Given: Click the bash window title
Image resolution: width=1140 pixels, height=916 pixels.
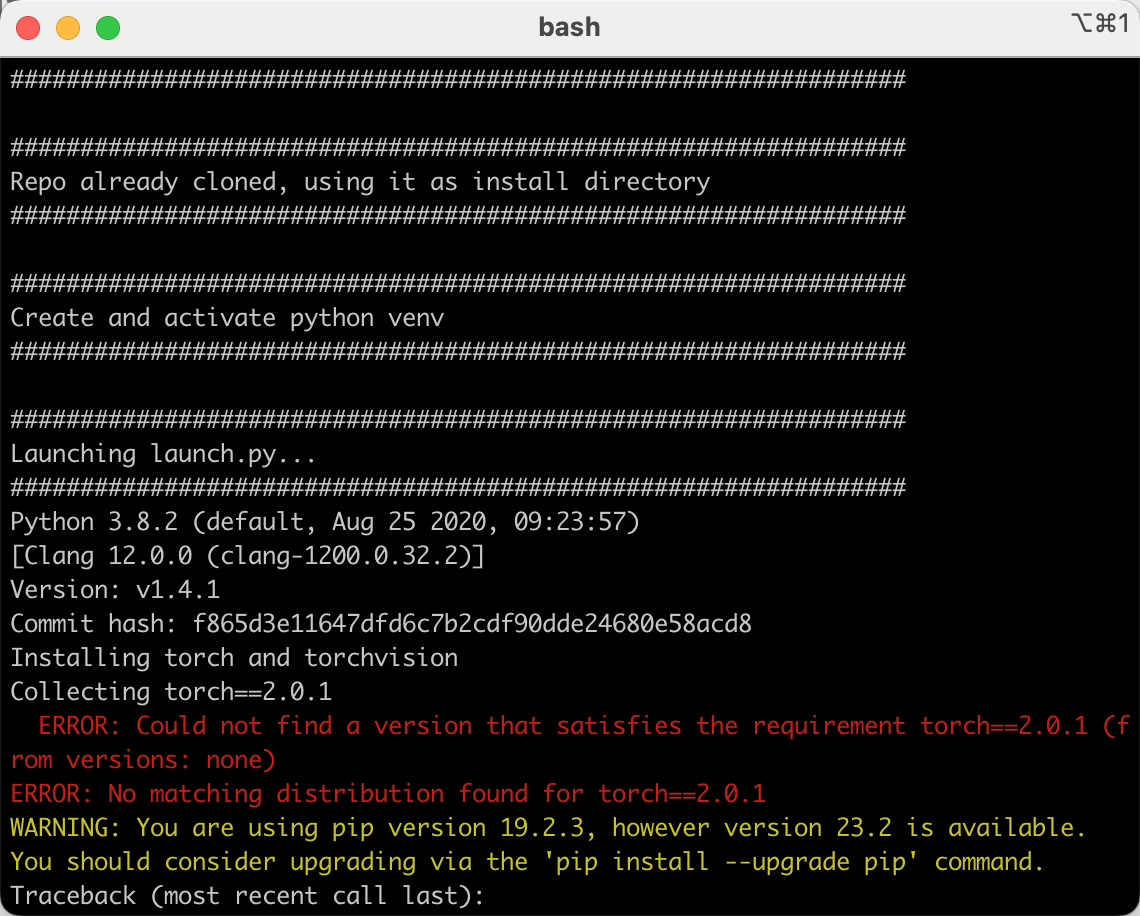Looking at the screenshot, I should pyautogui.click(x=569, y=28).
